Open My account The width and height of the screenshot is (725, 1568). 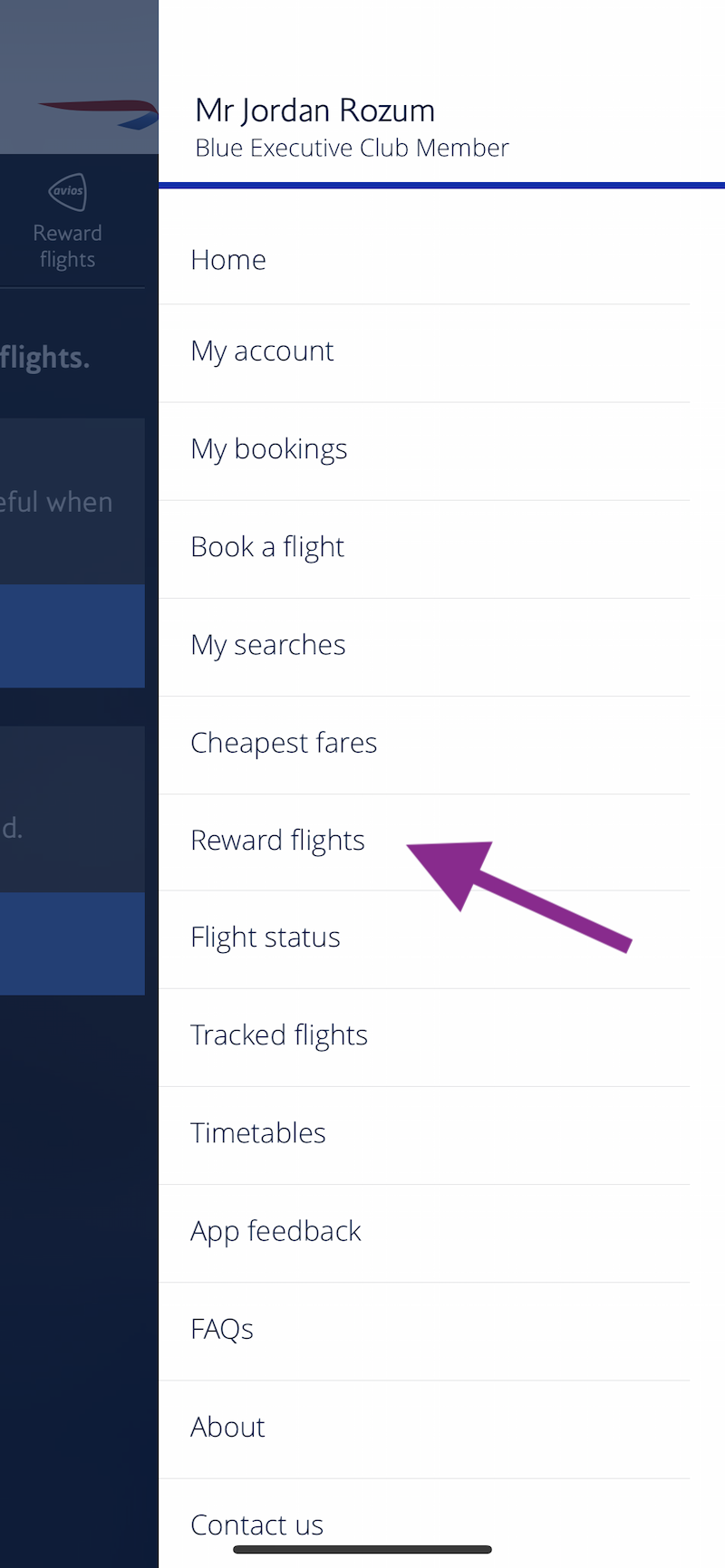coord(424,351)
